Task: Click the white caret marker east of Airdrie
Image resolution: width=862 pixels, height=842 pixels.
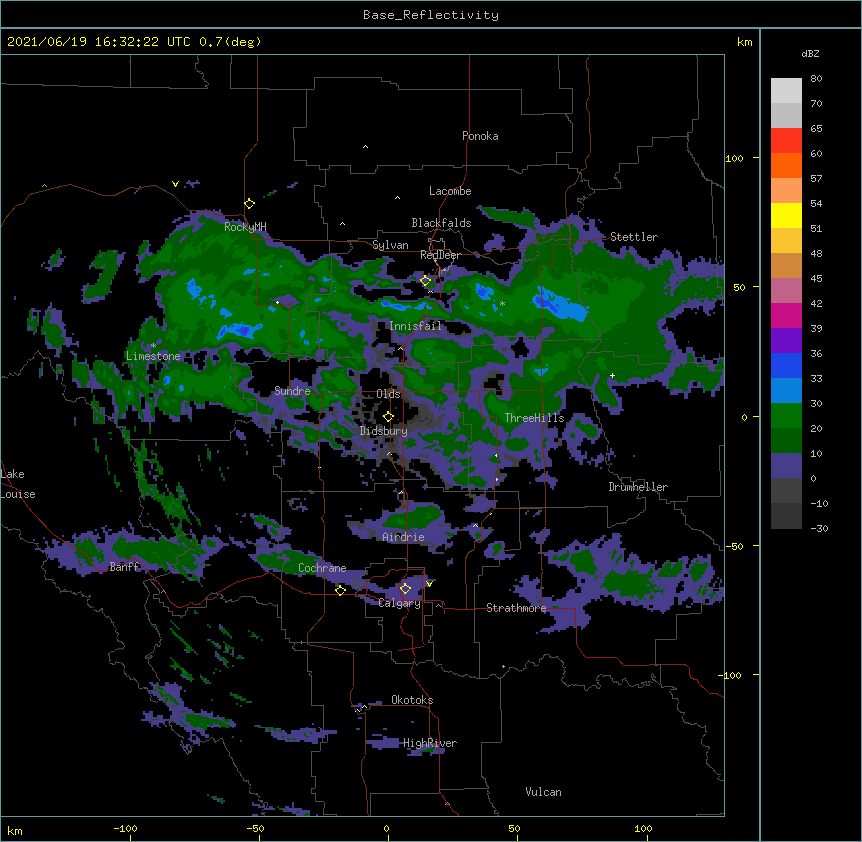Action: point(476,526)
